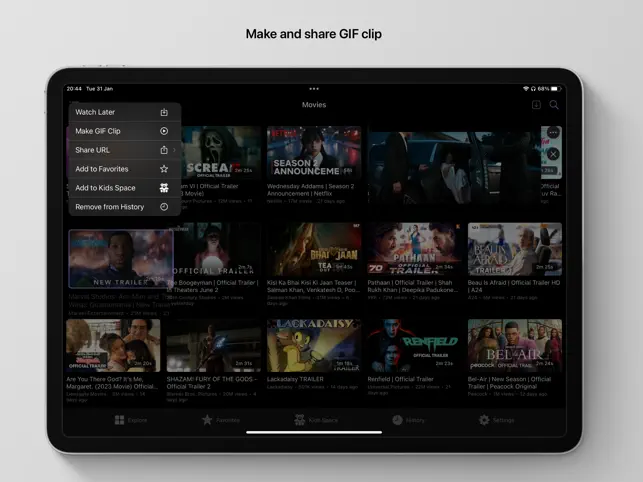The width and height of the screenshot is (643, 482).
Task: Tap the battery indicator in status bar
Action: [555, 89]
